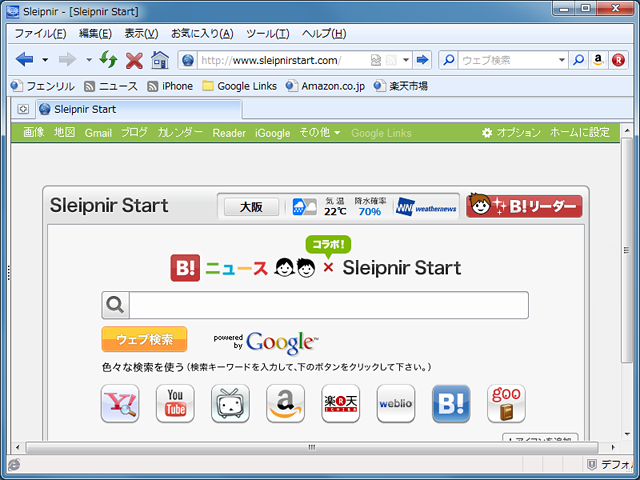Open the お気に入り(A) menu
Image resolution: width=640 pixels, height=480 pixels.
click(202, 33)
